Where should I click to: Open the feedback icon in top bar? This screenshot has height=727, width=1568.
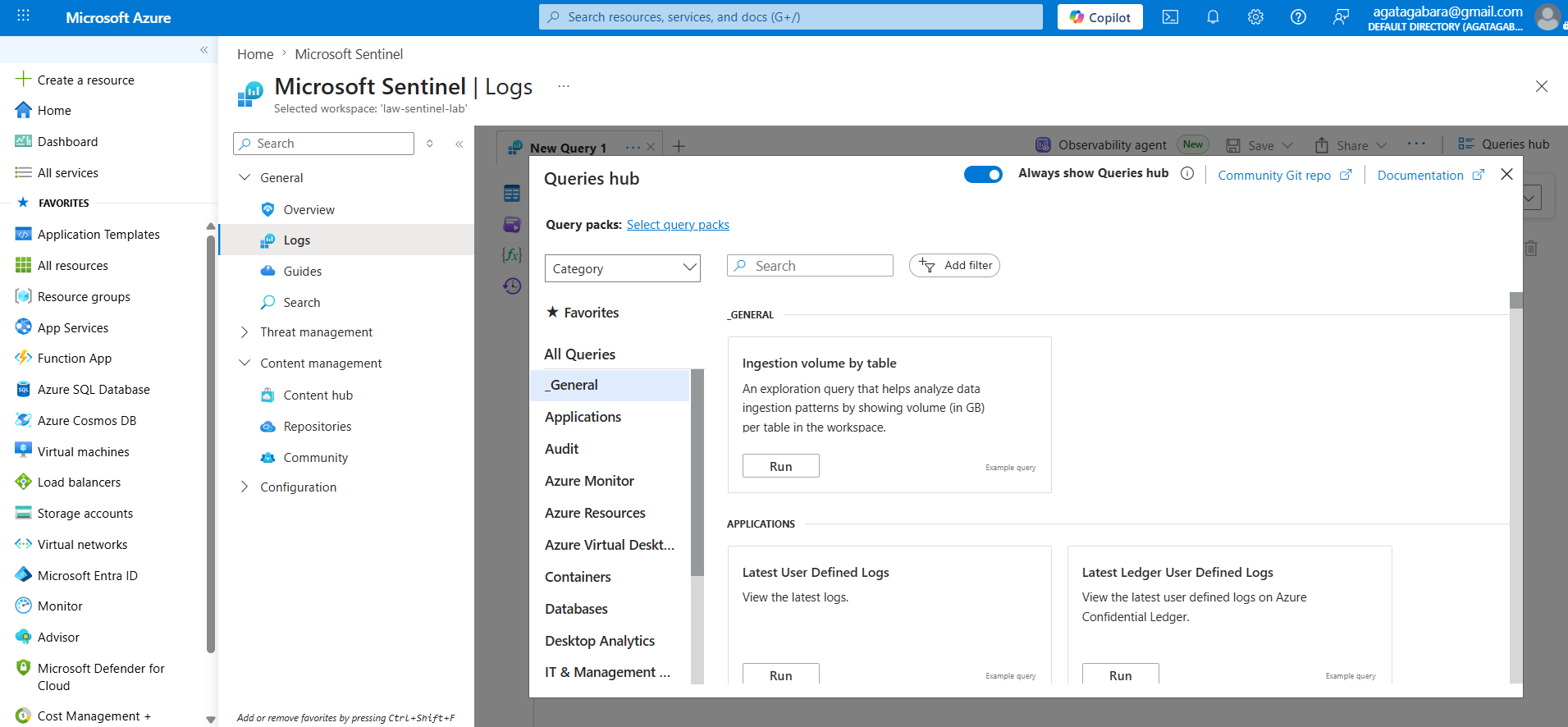[1341, 17]
